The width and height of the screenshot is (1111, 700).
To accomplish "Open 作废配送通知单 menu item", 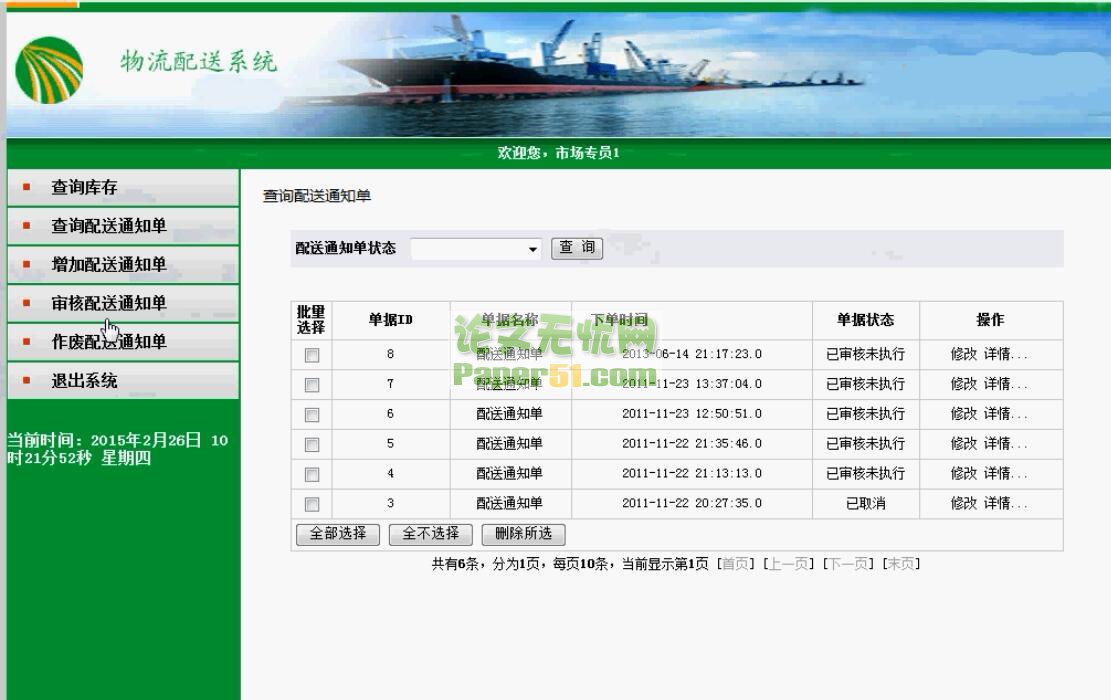I will [108, 342].
